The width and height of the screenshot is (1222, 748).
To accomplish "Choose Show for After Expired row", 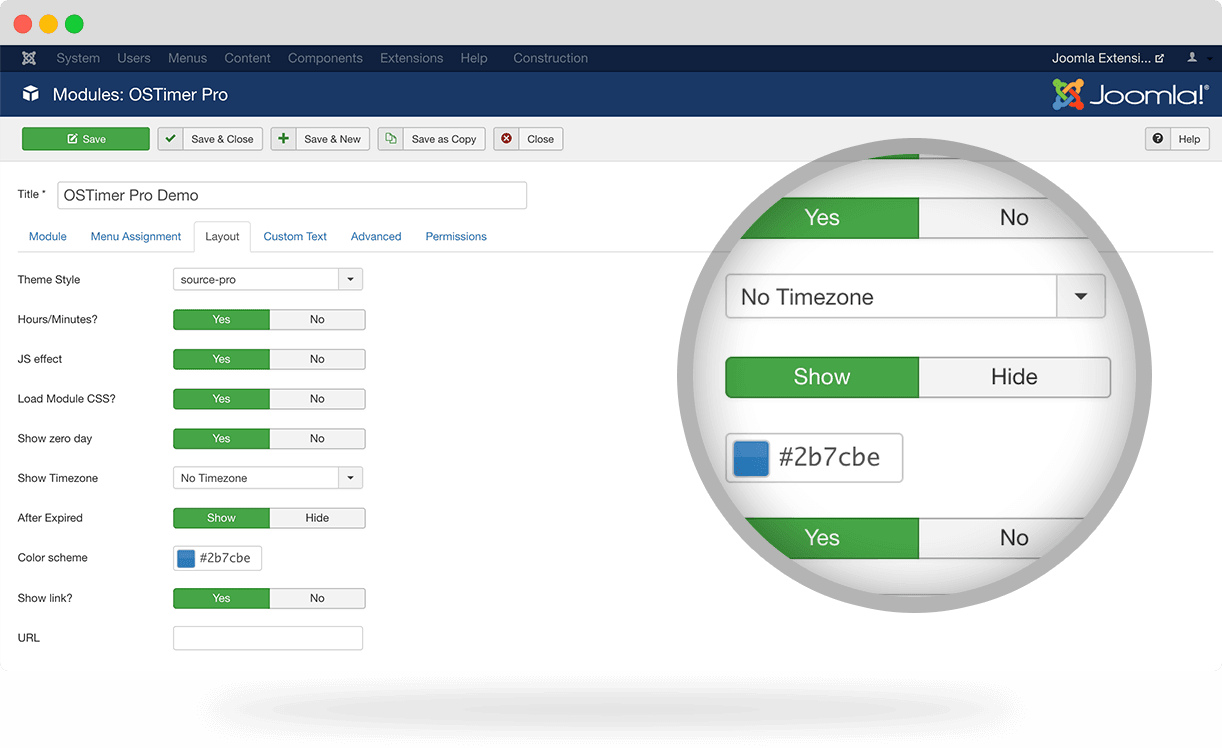I will coord(221,518).
